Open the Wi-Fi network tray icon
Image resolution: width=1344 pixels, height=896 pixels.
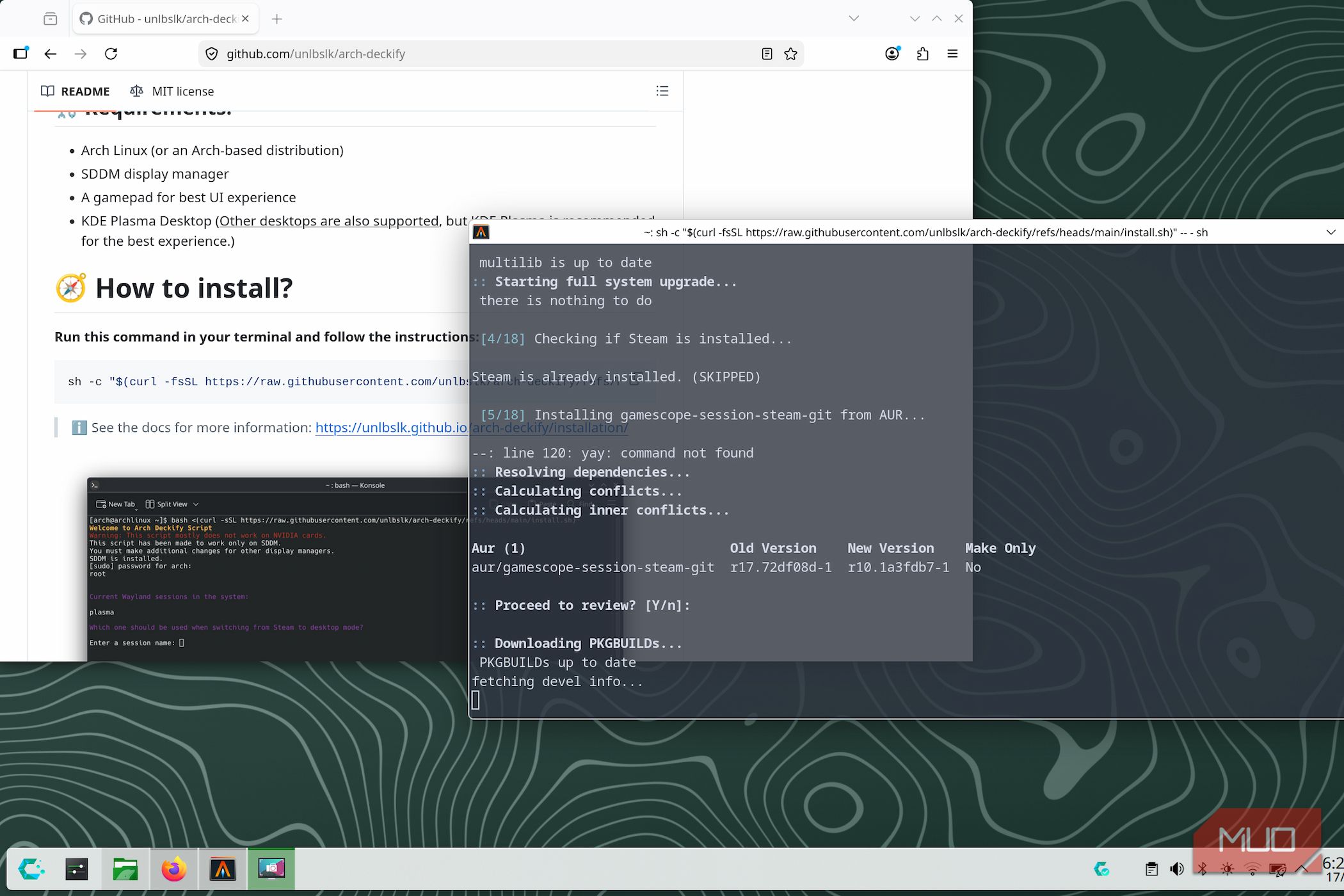(x=1252, y=869)
